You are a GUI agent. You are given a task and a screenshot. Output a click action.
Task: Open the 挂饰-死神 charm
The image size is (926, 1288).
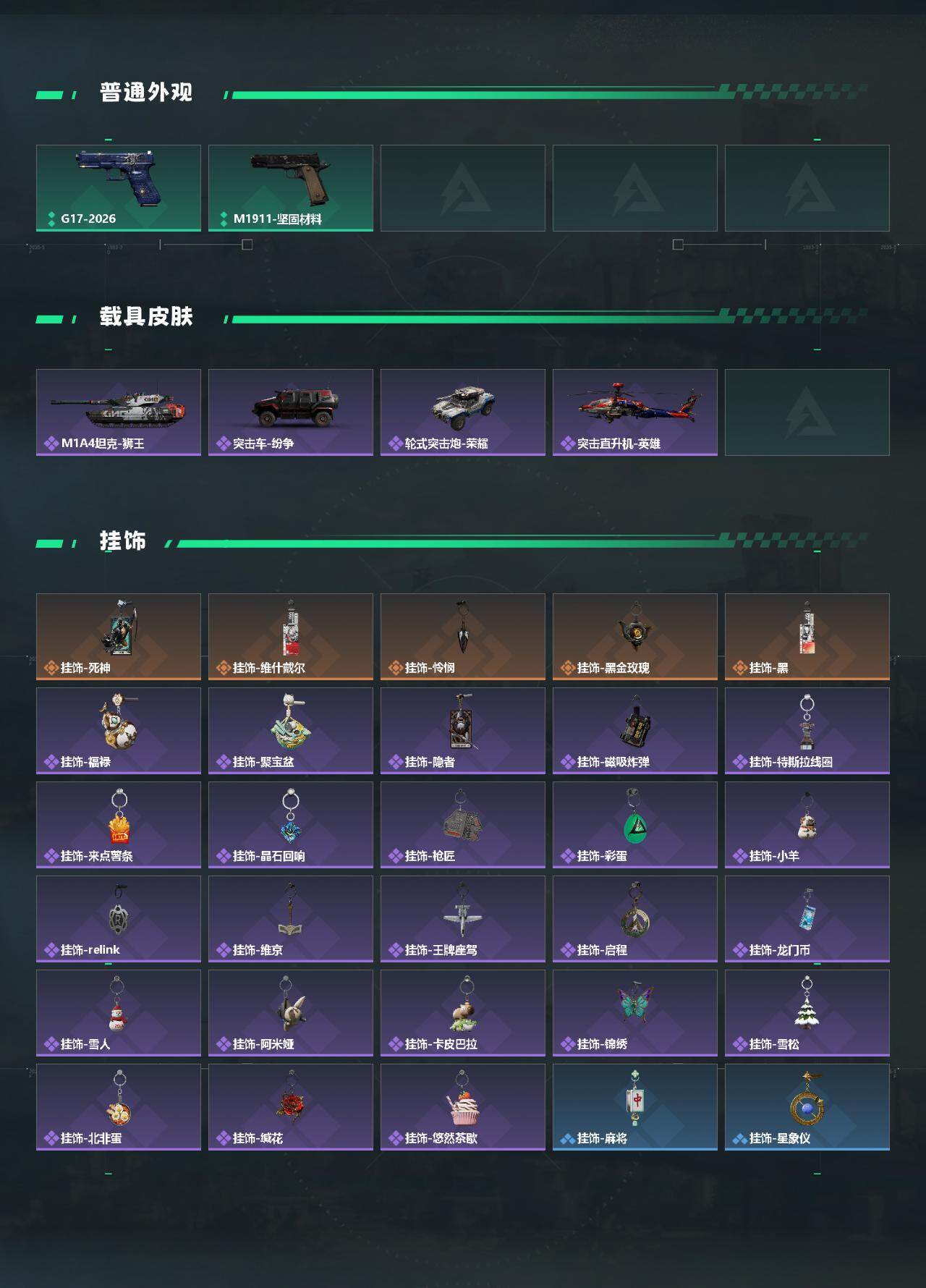[119, 637]
